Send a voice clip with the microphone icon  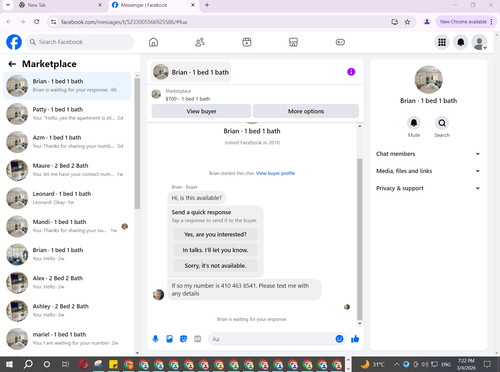tap(155, 339)
